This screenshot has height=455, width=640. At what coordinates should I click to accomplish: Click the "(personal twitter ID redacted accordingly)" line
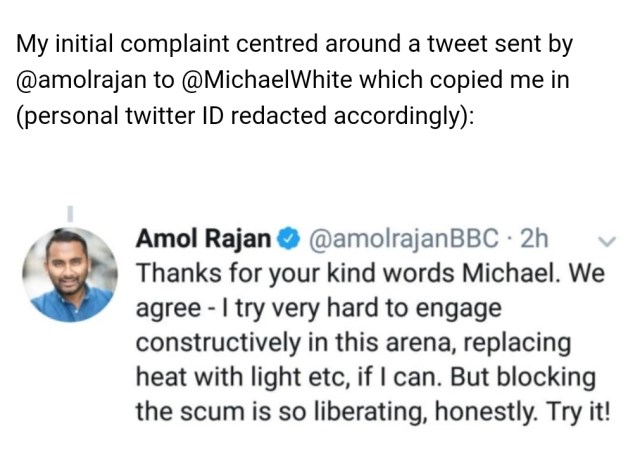[245, 115]
